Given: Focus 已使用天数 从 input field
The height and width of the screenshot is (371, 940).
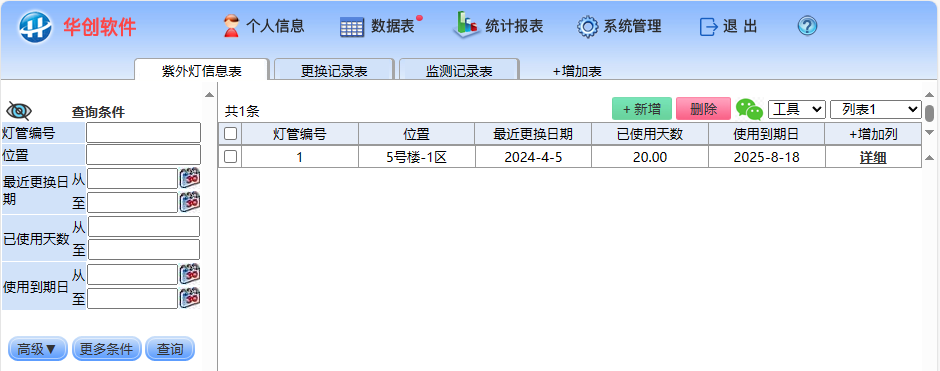Looking at the screenshot, I should [144, 227].
